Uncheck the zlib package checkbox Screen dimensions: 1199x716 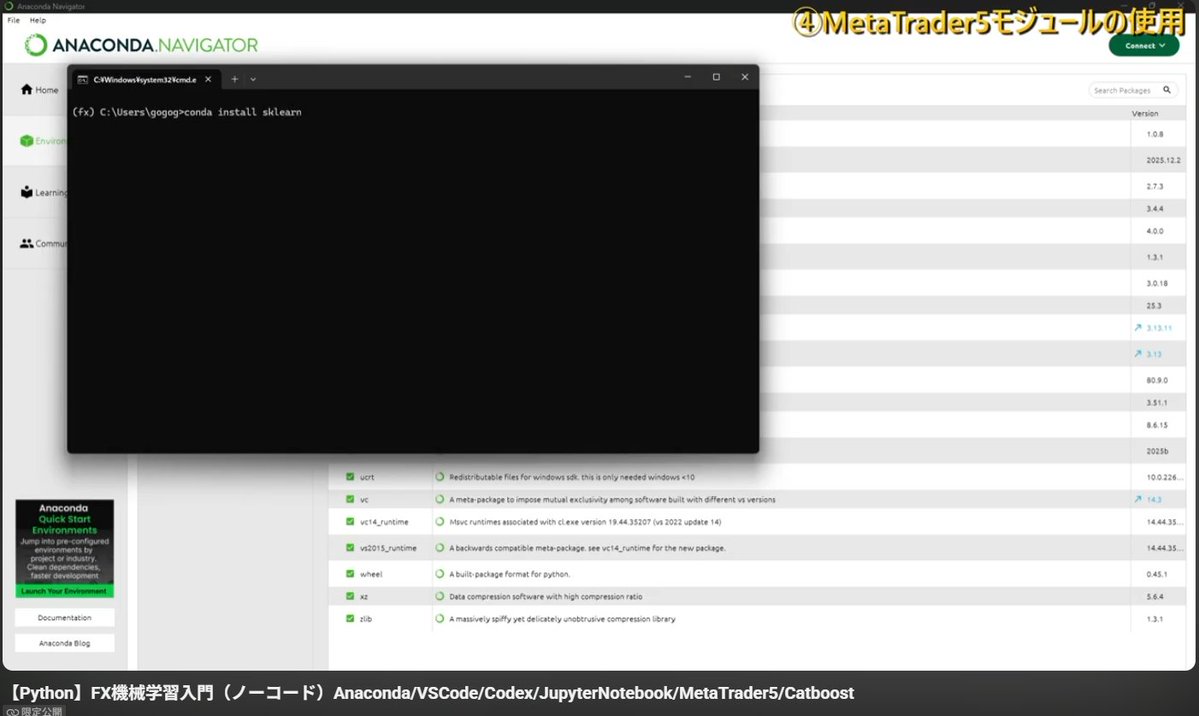tap(350, 618)
